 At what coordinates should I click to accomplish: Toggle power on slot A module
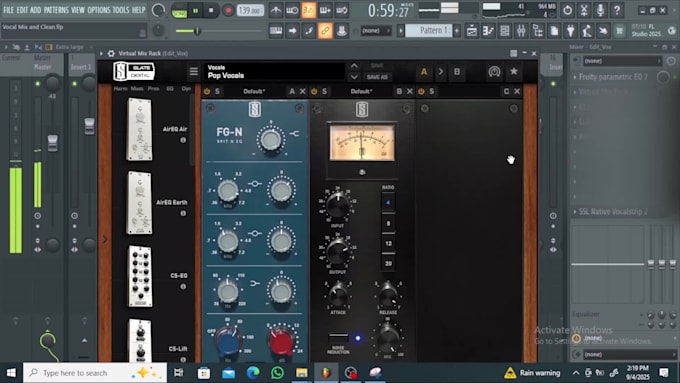207,91
